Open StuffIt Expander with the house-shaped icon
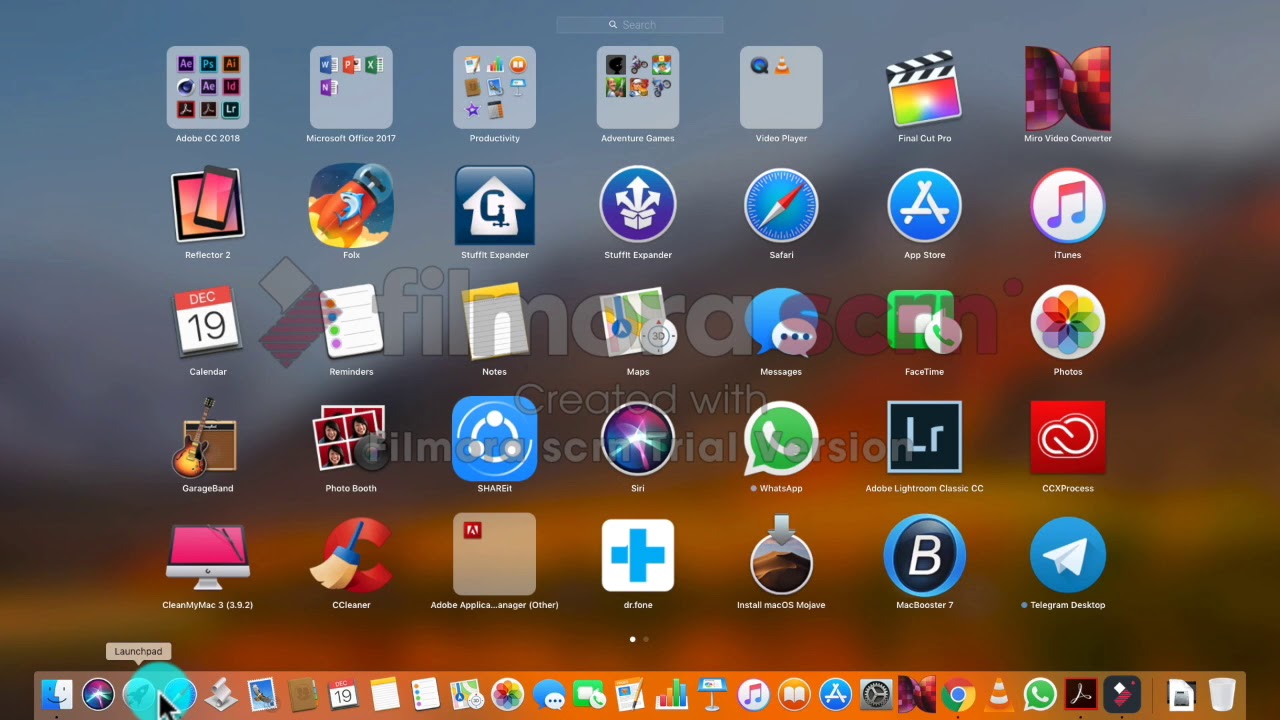1280x720 pixels. tap(494, 205)
